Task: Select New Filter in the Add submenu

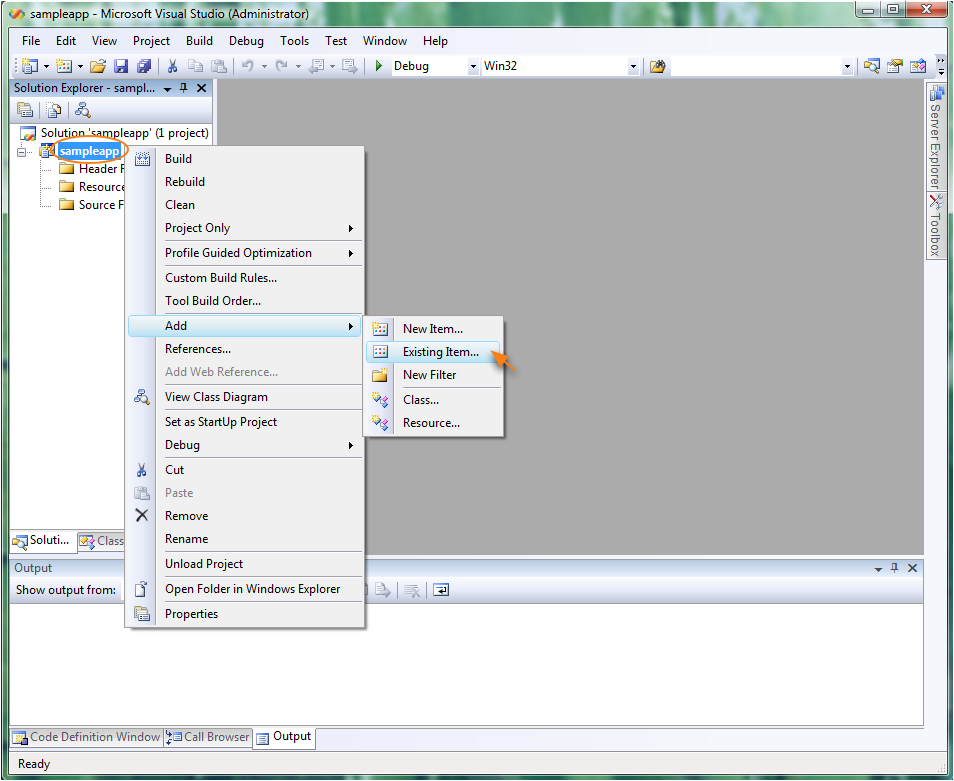Action: [433, 375]
